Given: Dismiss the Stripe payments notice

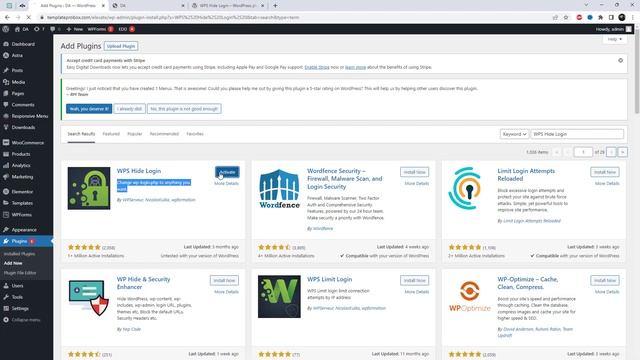Looking at the screenshot, I should coord(620,60).
